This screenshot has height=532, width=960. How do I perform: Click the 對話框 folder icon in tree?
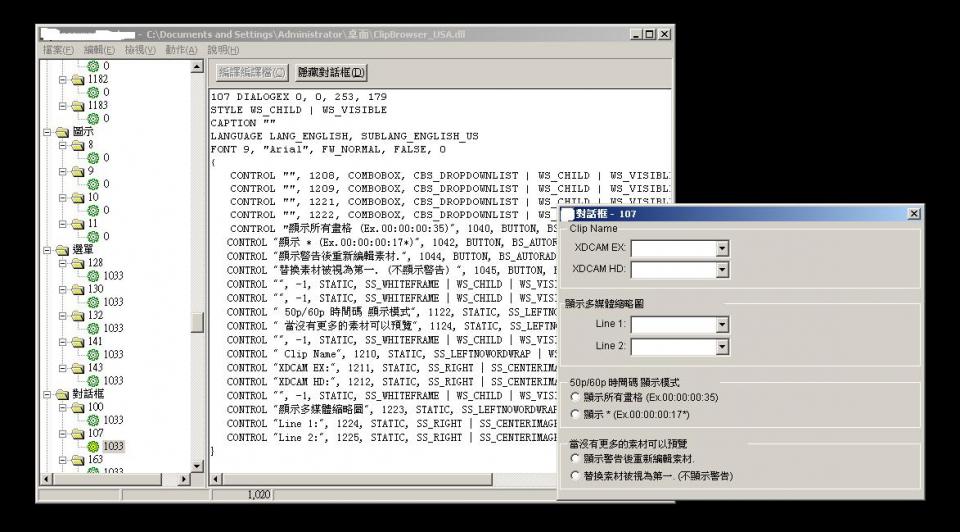point(62,394)
